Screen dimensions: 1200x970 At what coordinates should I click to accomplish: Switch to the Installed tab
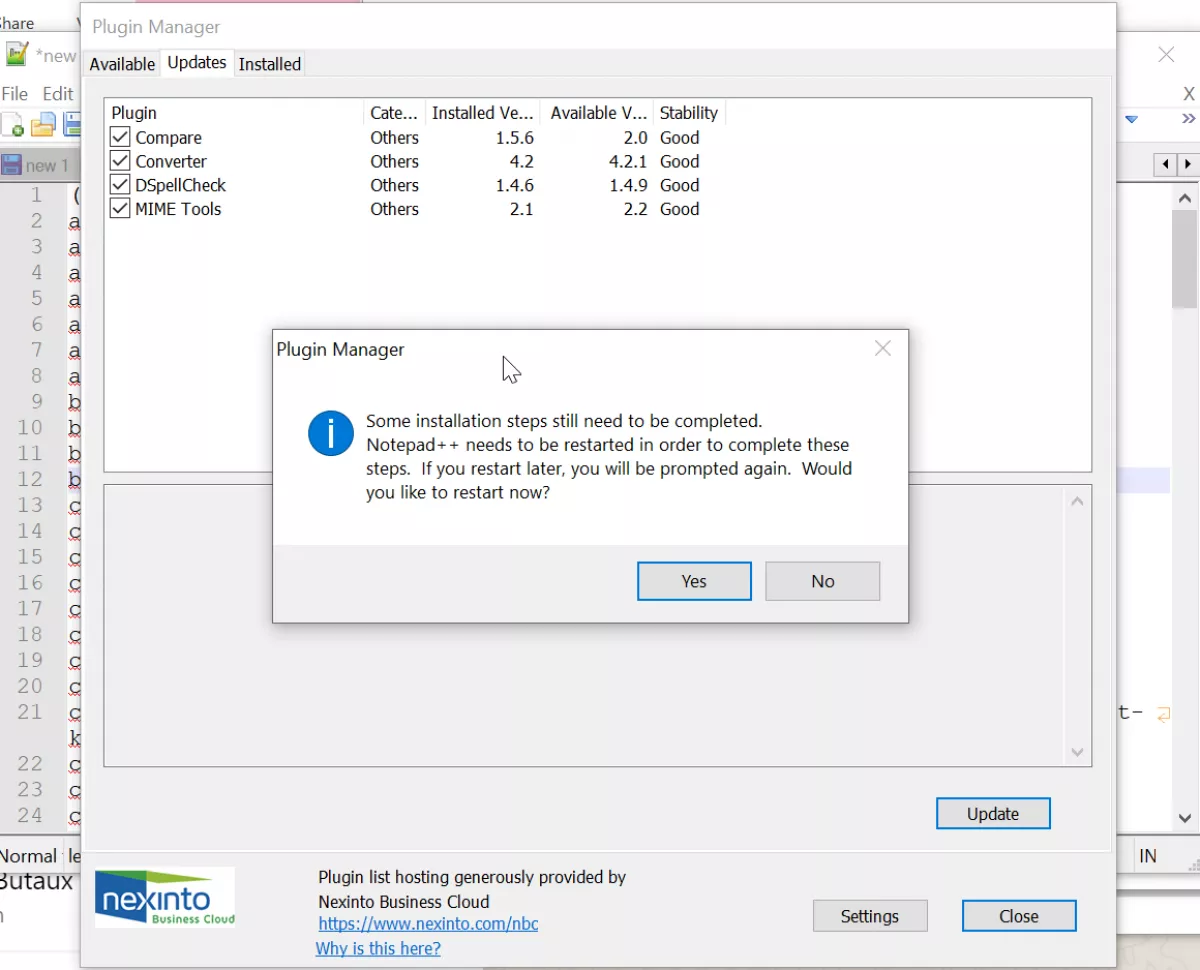tap(270, 64)
